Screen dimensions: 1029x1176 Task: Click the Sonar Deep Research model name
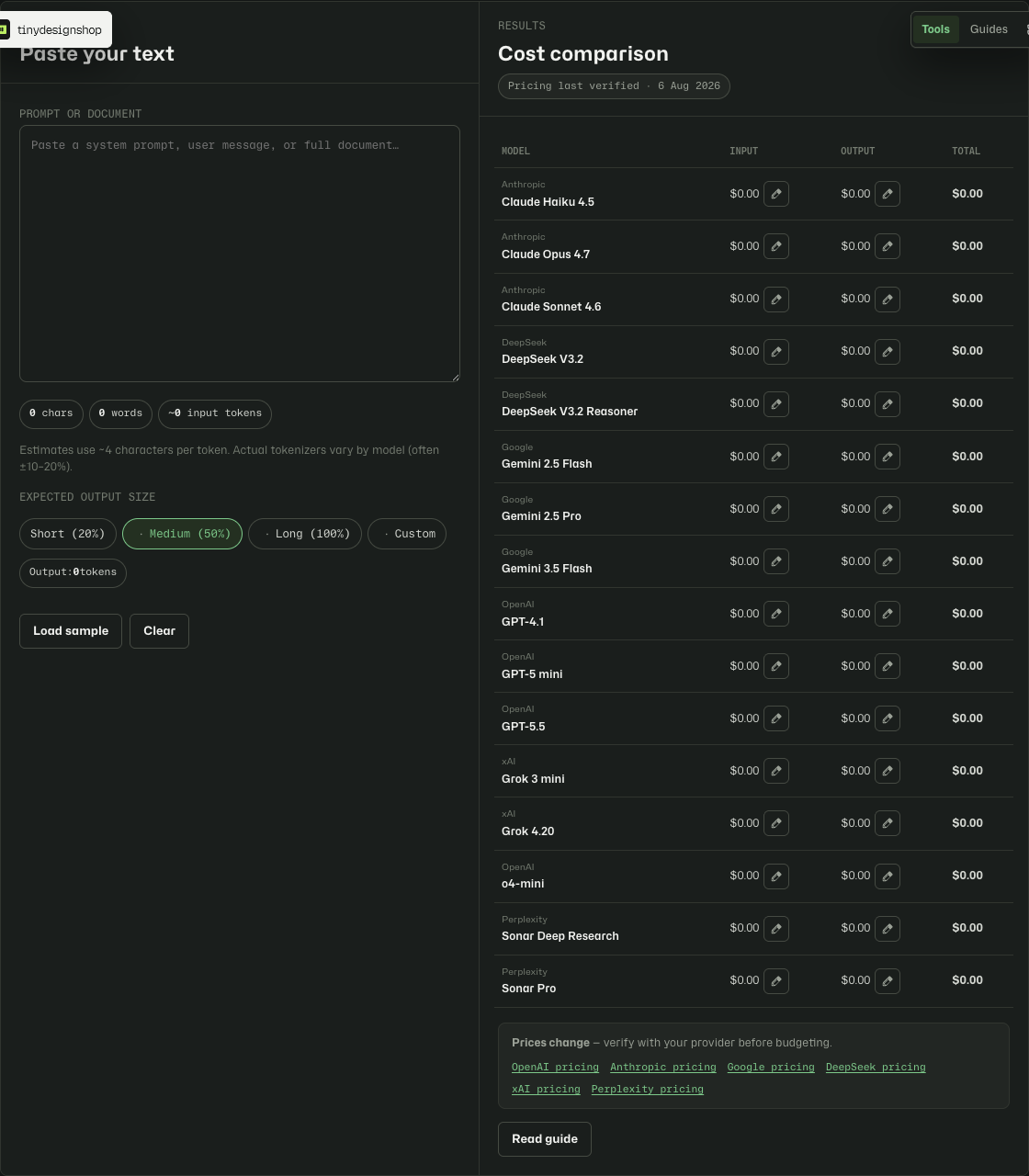point(560,936)
